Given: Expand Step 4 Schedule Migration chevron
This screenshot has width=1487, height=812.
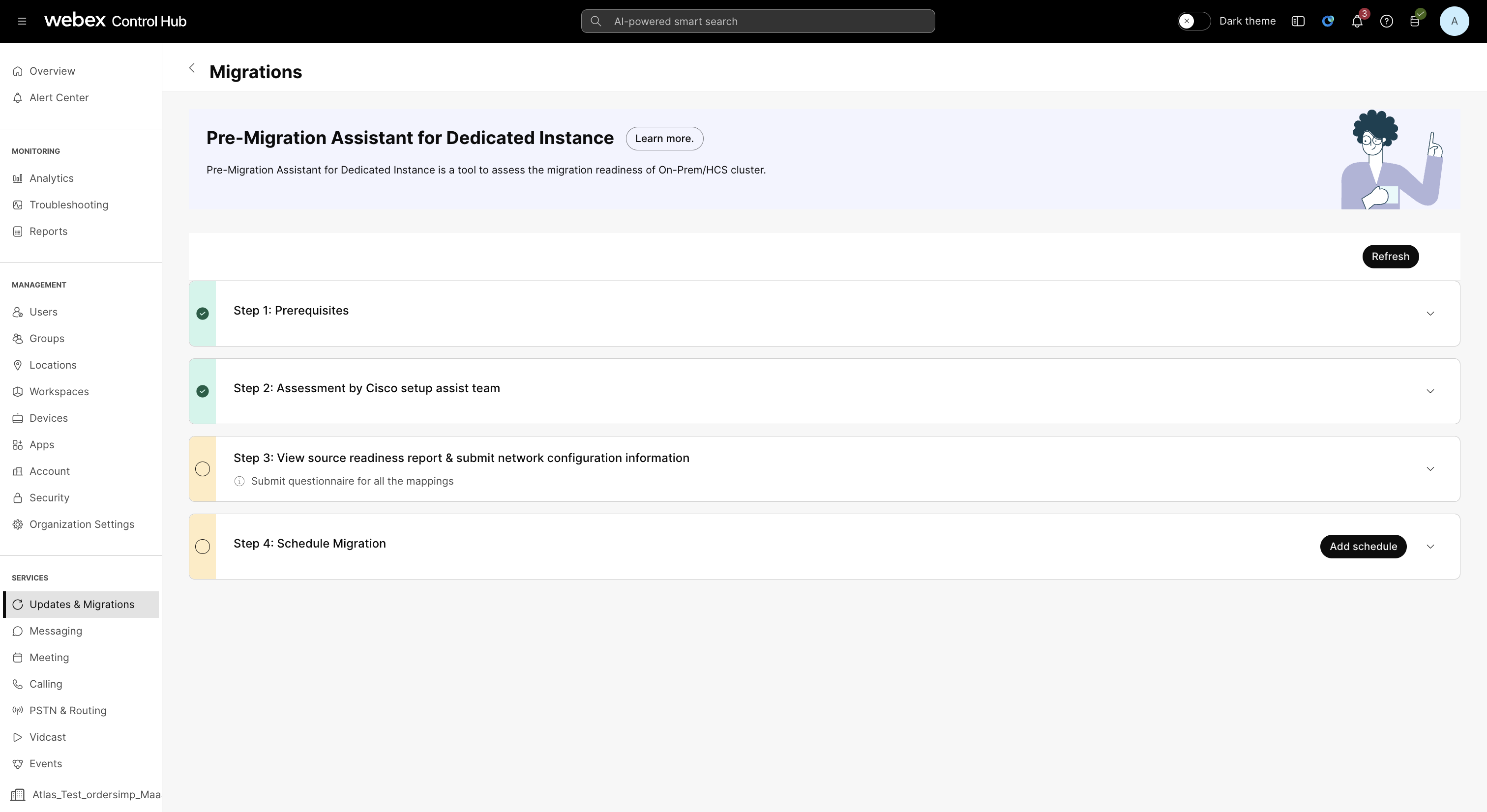Looking at the screenshot, I should click(x=1430, y=547).
